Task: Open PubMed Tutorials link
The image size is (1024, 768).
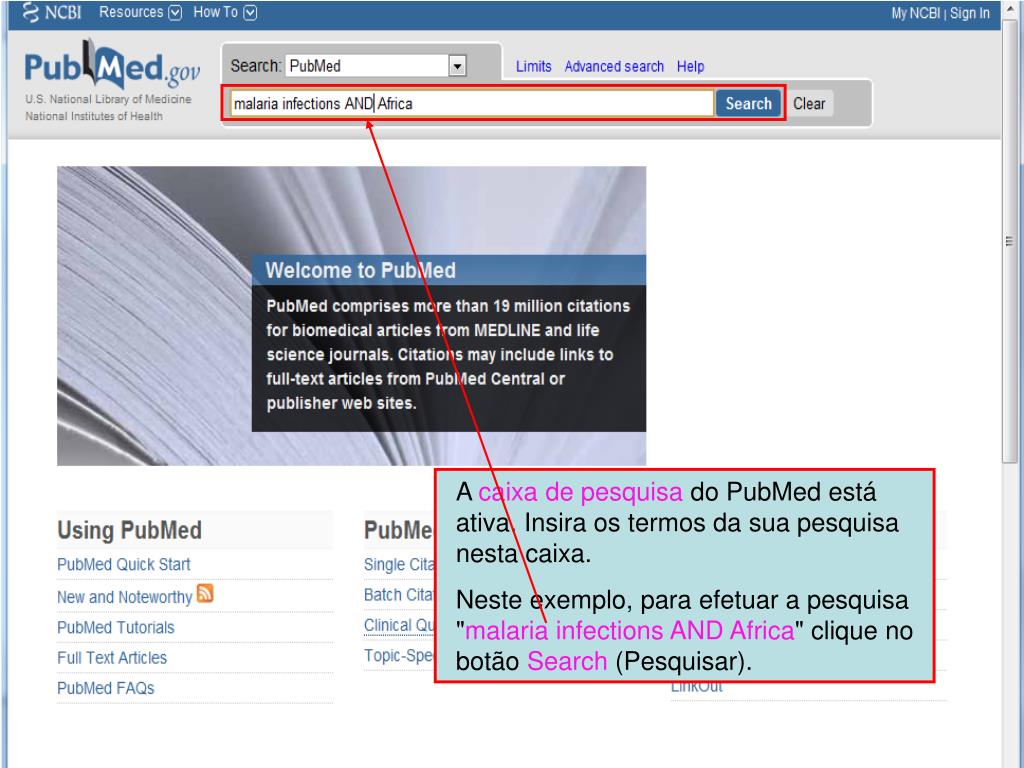Action: click(x=116, y=628)
